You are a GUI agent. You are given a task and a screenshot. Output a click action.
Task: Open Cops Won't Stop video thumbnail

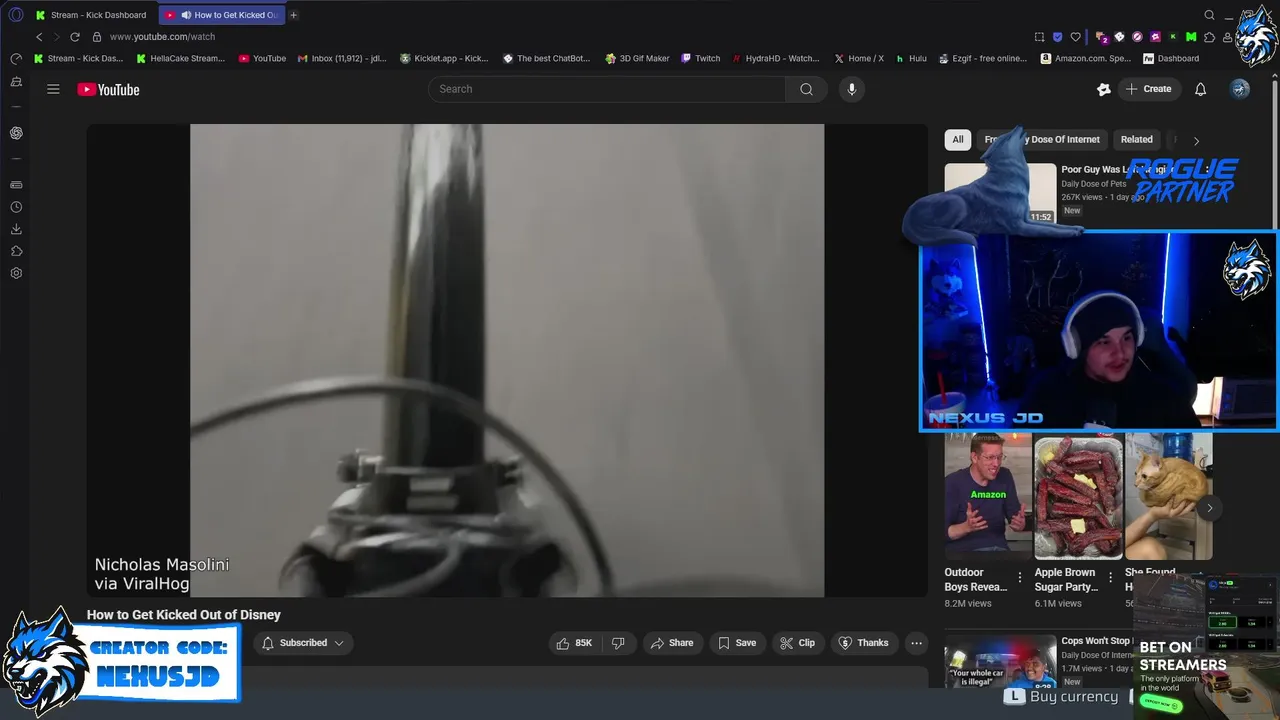(1000, 661)
